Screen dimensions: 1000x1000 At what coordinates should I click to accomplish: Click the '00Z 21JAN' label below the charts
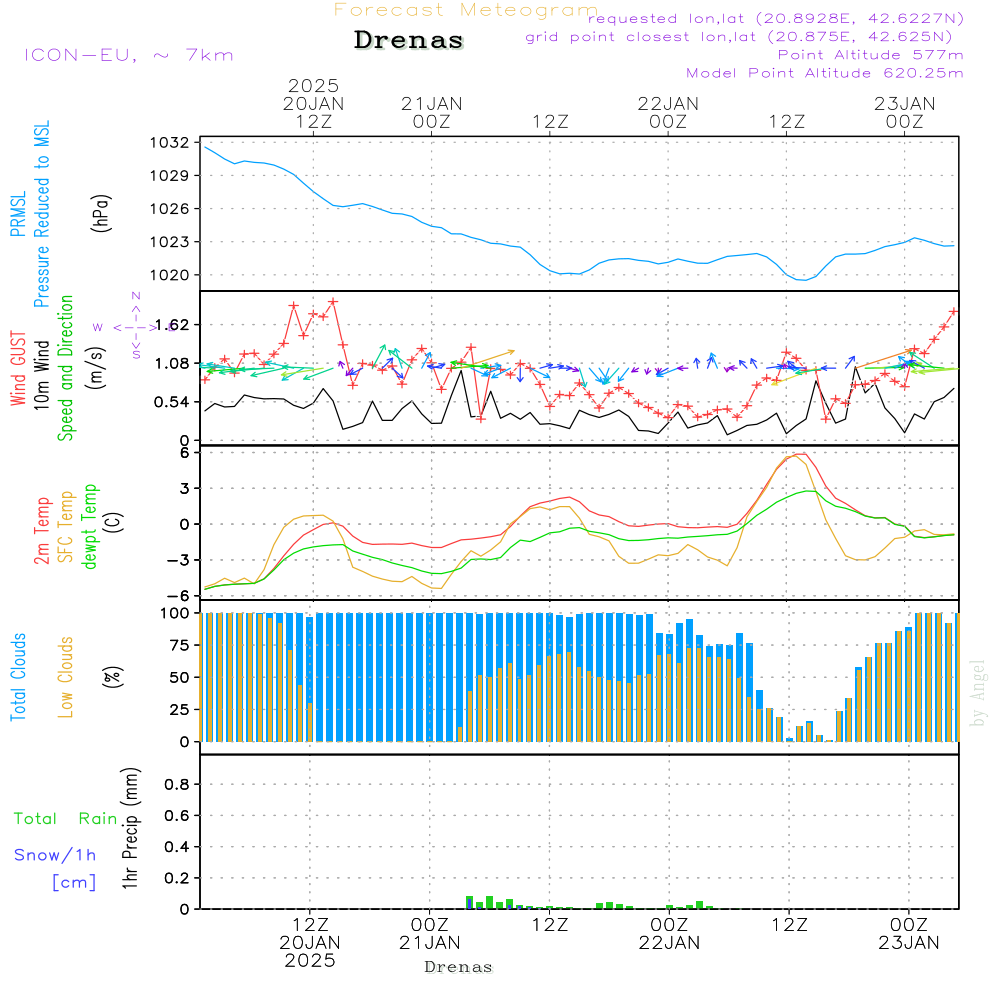(x=429, y=934)
